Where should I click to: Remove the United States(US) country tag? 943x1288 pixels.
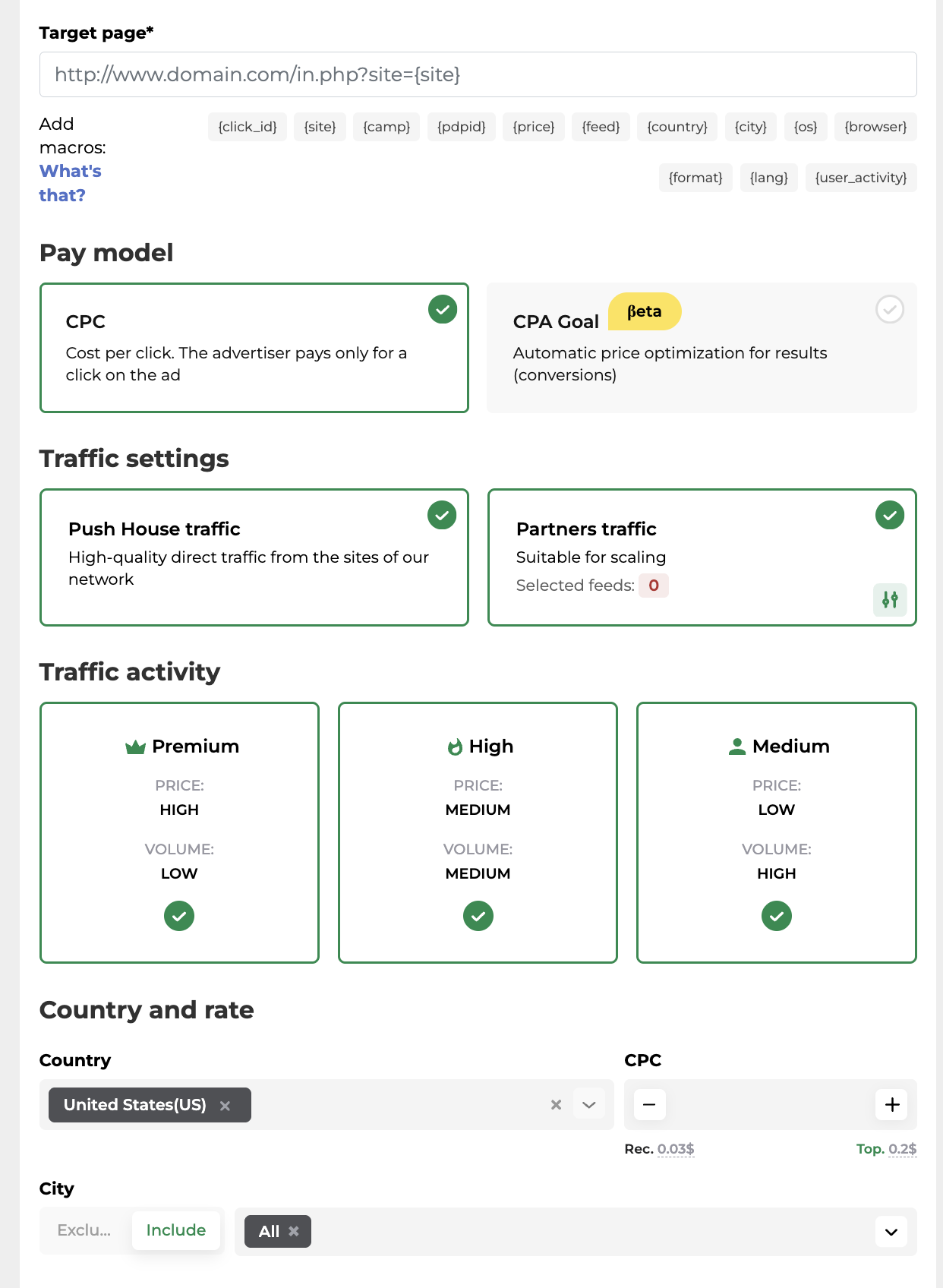[225, 1106]
